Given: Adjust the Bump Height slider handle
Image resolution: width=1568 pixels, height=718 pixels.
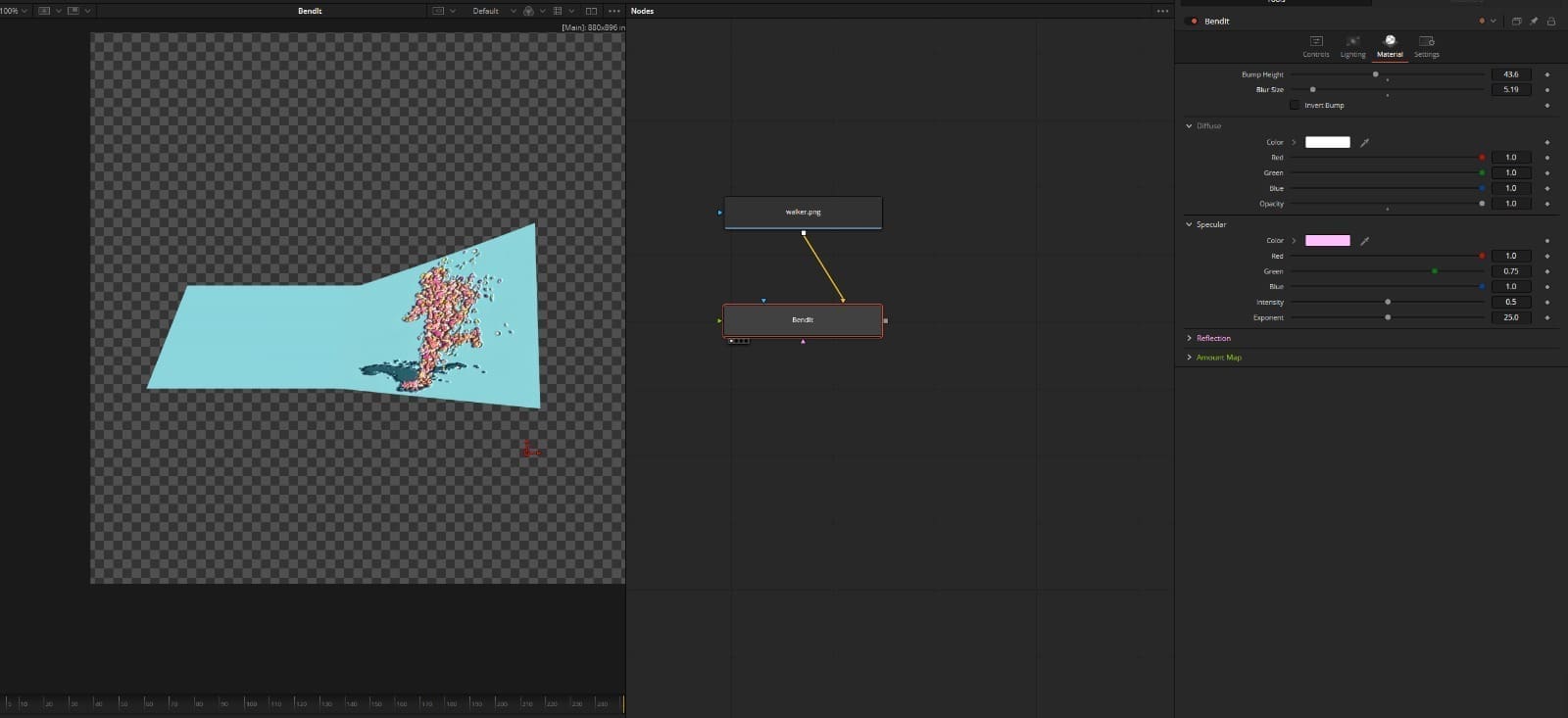Looking at the screenshot, I should (1376, 74).
